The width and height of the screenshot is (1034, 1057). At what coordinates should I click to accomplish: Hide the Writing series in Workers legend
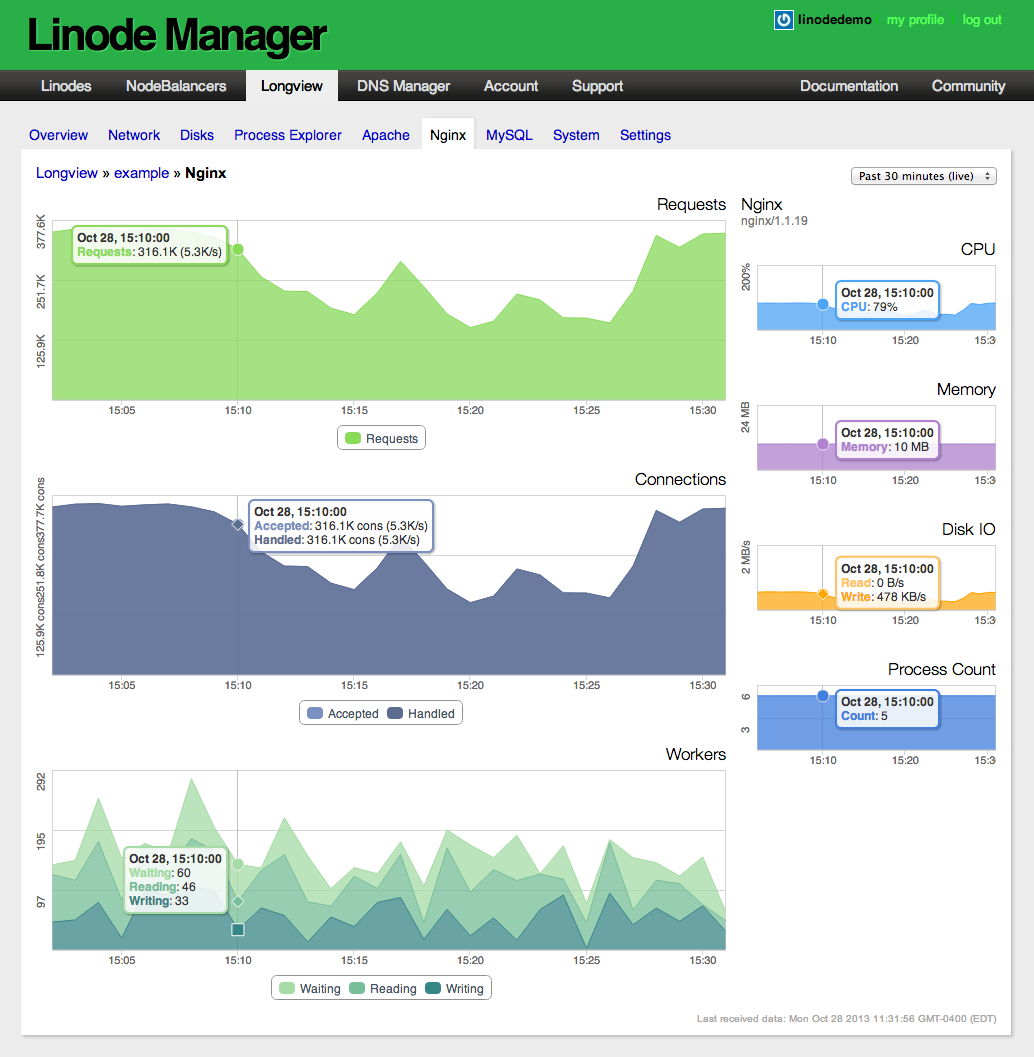coord(454,988)
